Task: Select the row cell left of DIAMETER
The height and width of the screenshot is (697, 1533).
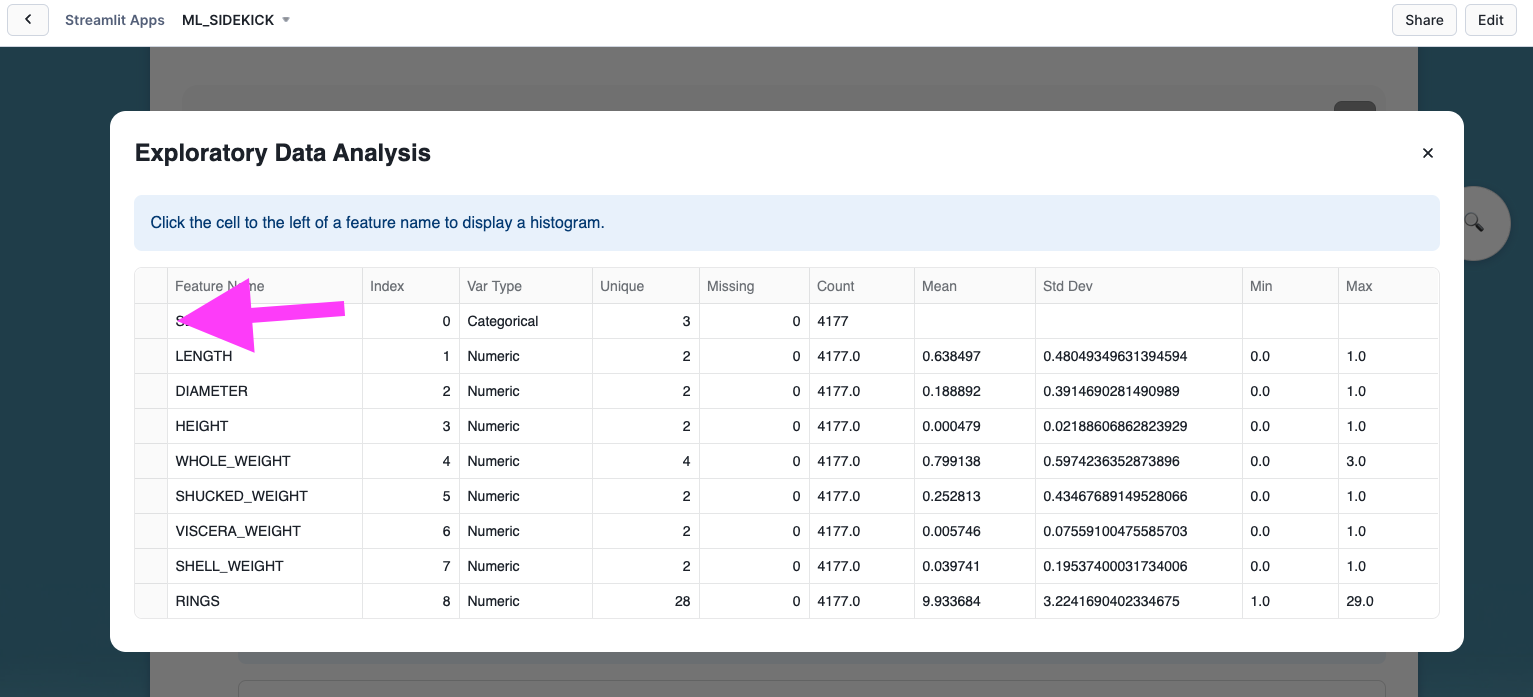Action: [x=151, y=391]
